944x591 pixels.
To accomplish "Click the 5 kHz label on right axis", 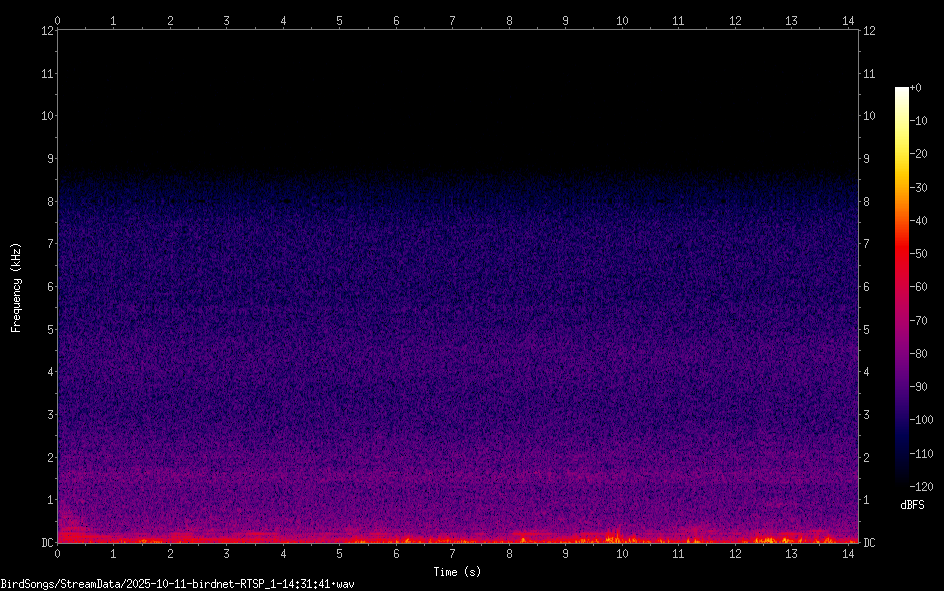I will pyautogui.click(x=867, y=330).
